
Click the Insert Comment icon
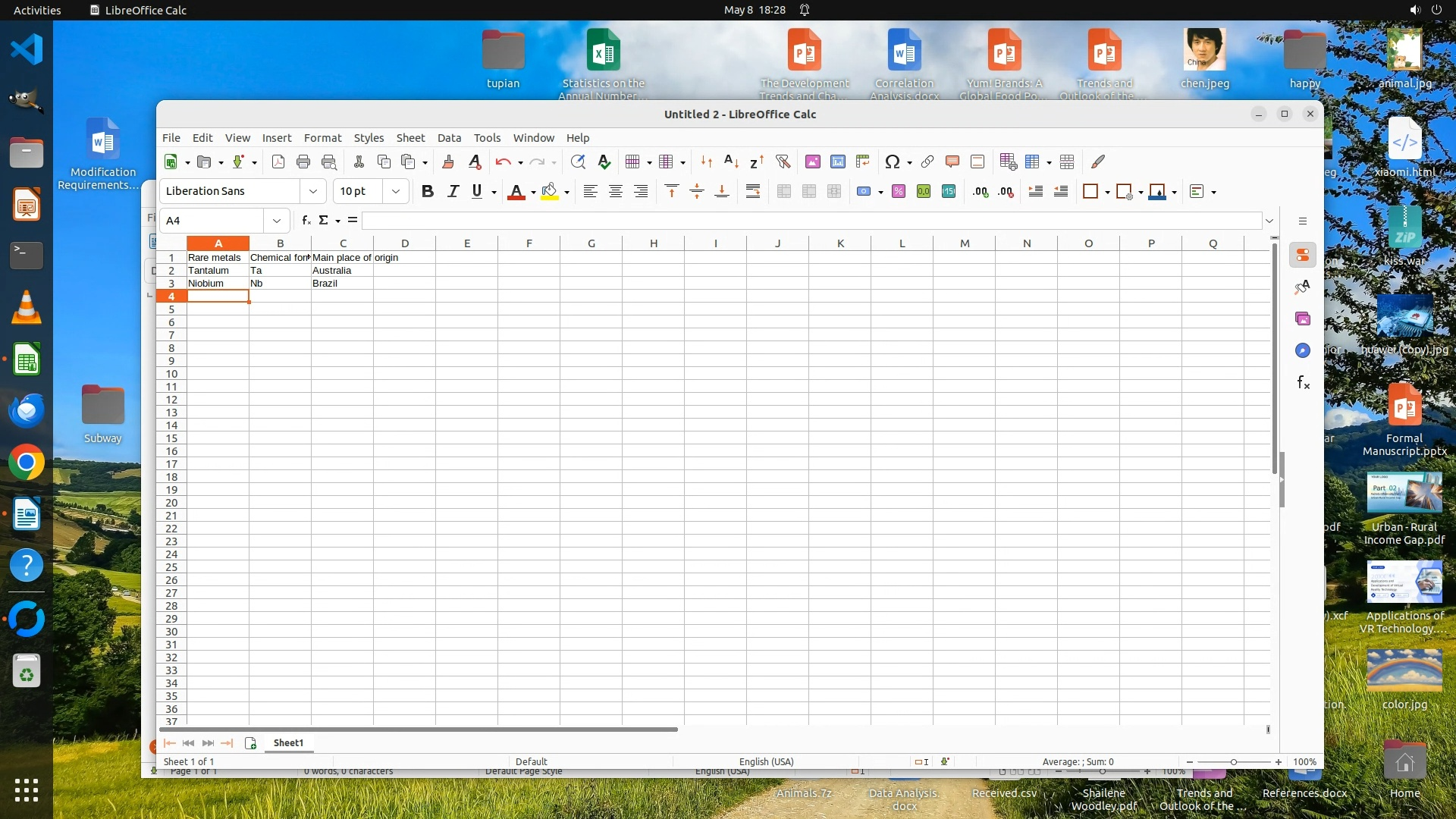952,162
